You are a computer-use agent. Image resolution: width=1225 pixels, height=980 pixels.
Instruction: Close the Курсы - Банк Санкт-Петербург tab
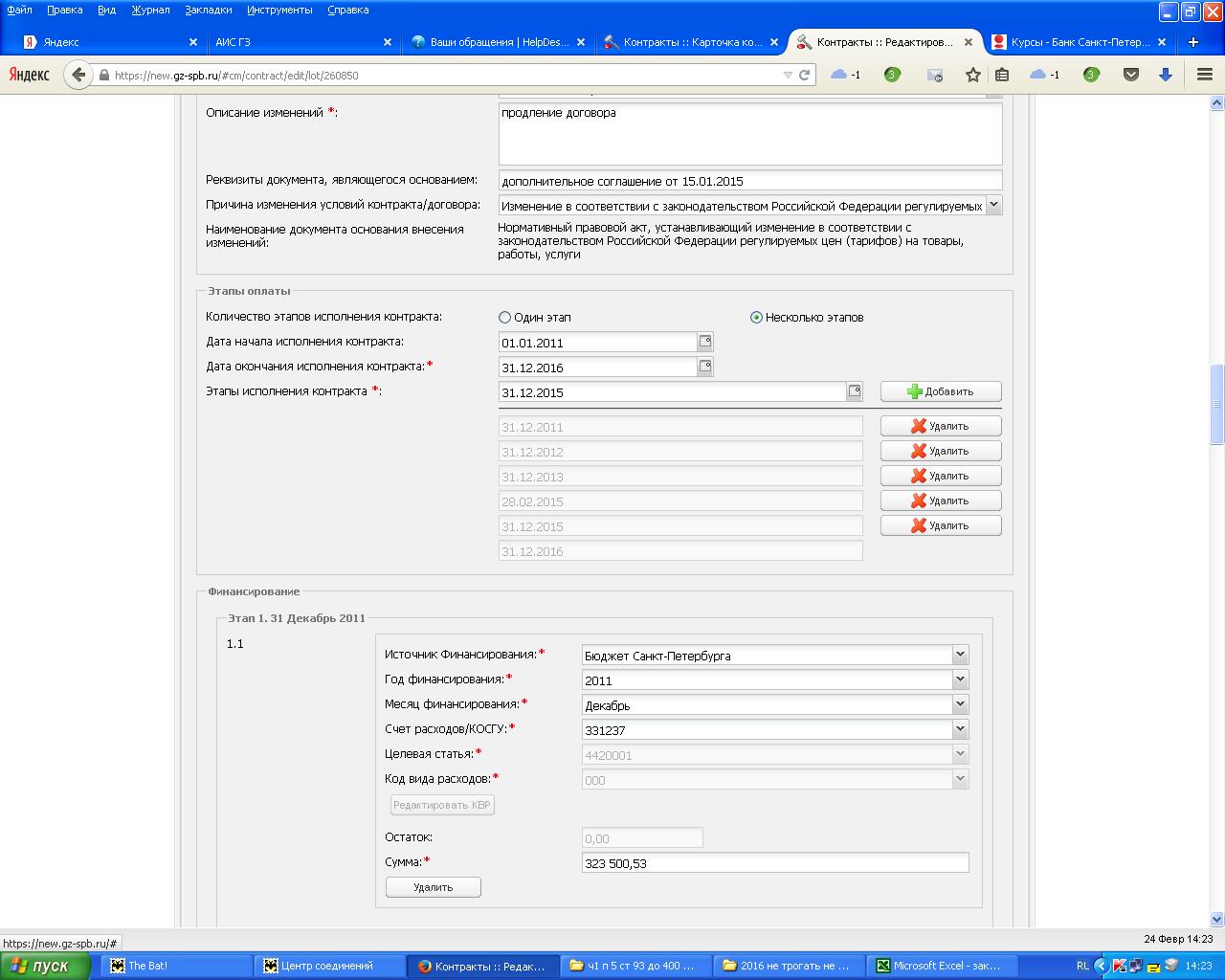[1162, 42]
